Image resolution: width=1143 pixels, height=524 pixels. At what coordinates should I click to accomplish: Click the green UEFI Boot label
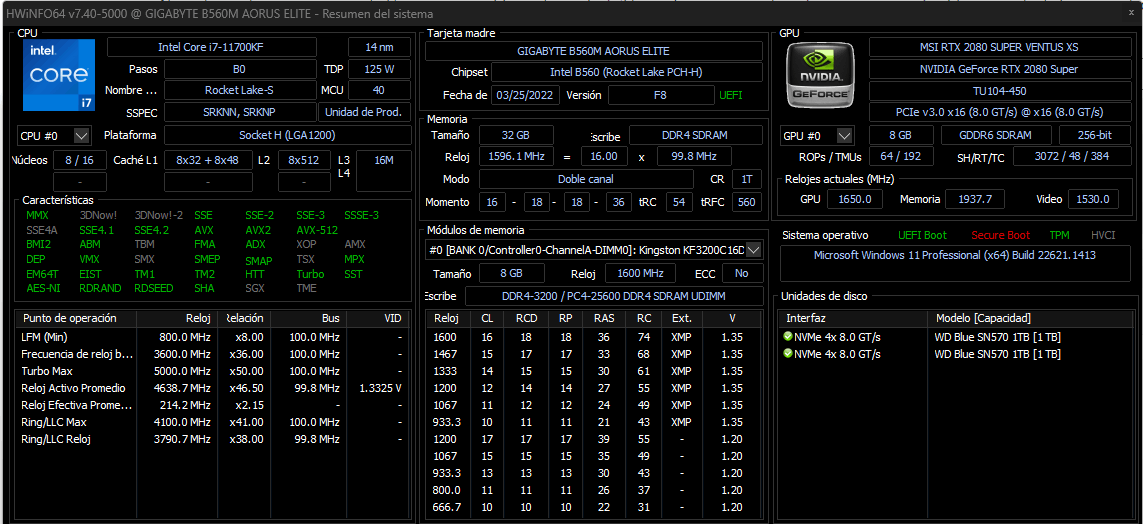[x=922, y=235]
